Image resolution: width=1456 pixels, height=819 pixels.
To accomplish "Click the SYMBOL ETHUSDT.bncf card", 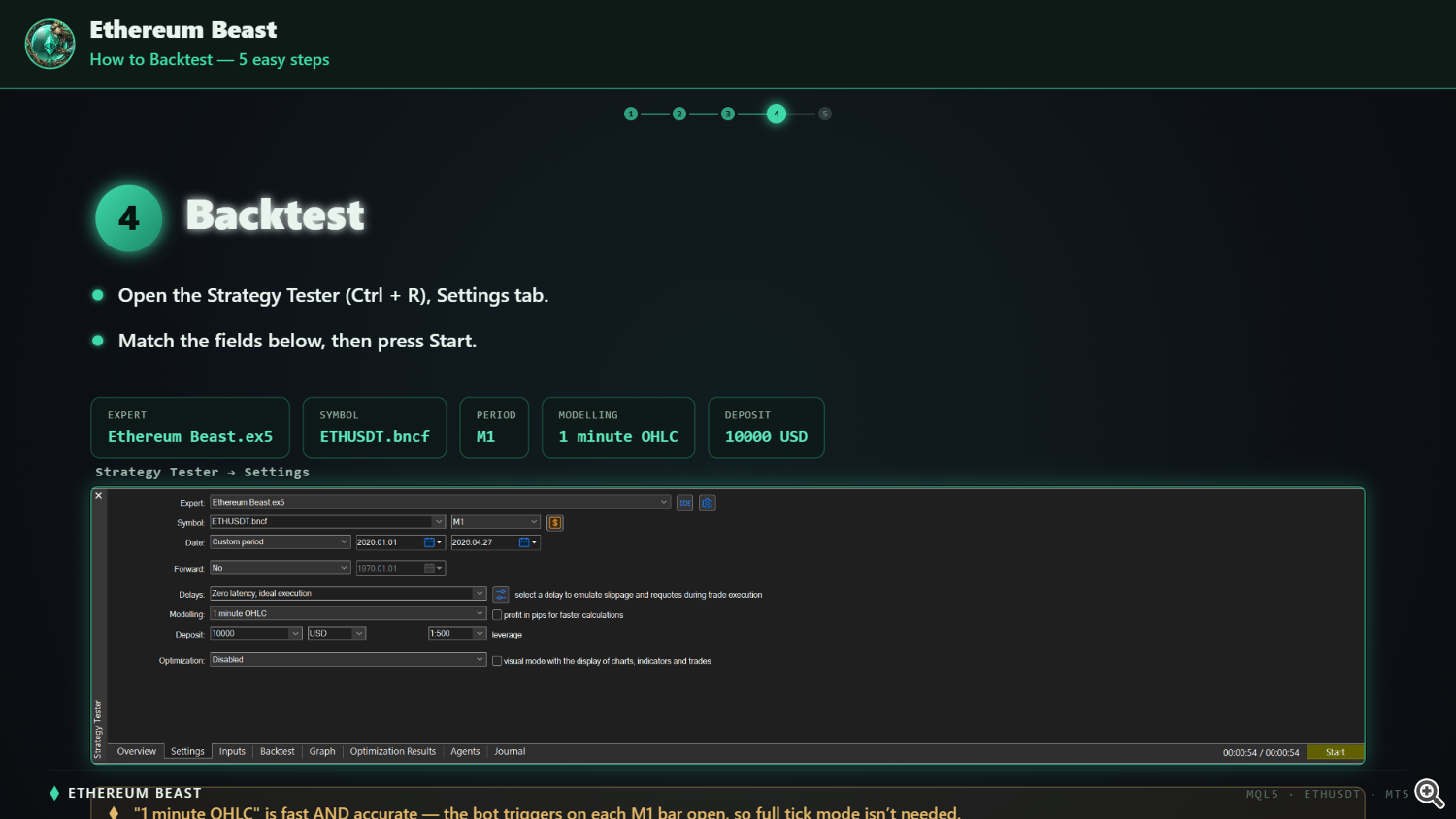I will pos(375,427).
